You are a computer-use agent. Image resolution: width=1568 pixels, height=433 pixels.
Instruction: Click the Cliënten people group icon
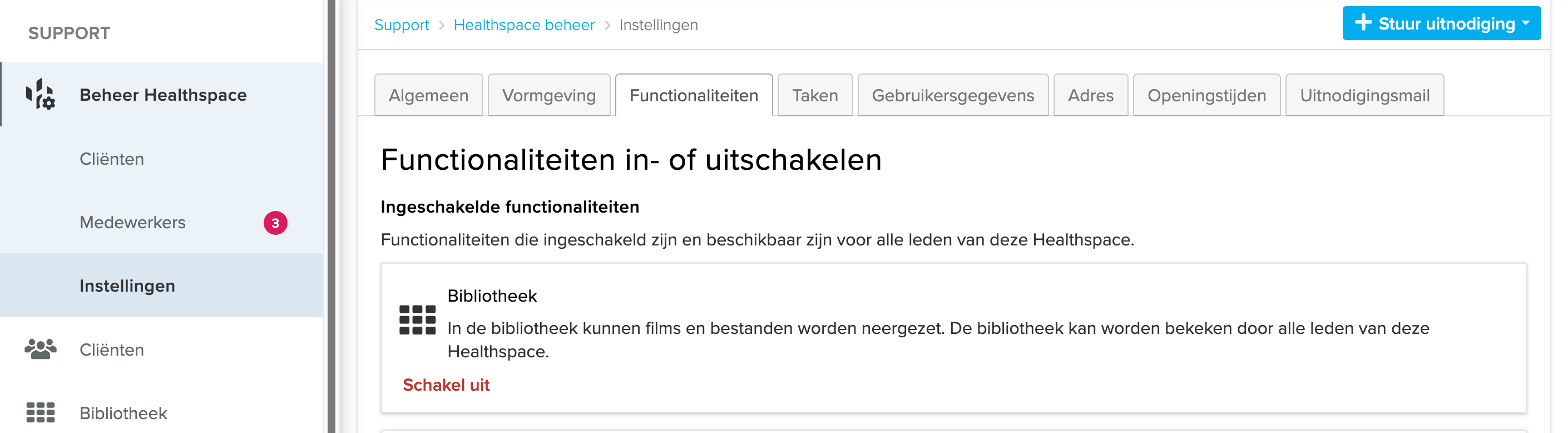coord(40,350)
